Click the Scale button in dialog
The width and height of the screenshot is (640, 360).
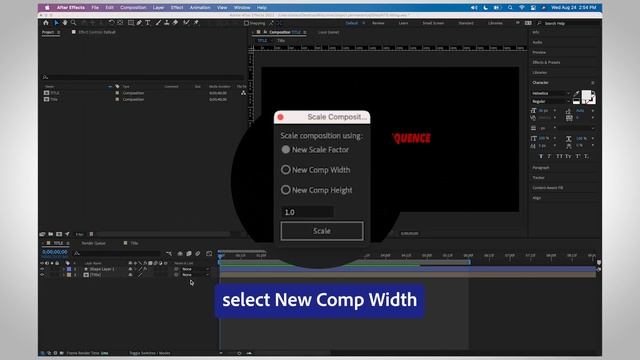[322, 231]
